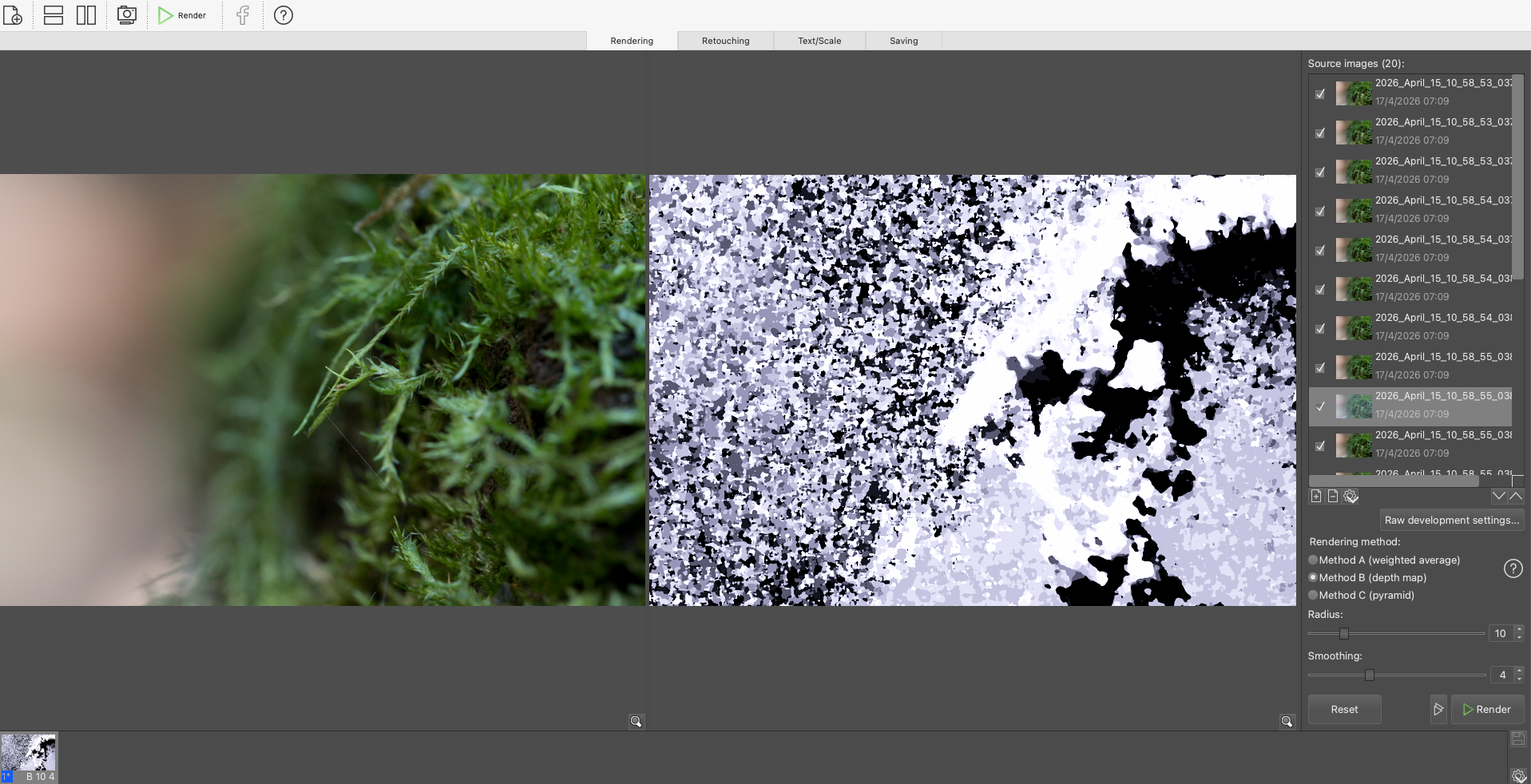Move selected source image down the list
1531x784 pixels.
click(x=1497, y=496)
